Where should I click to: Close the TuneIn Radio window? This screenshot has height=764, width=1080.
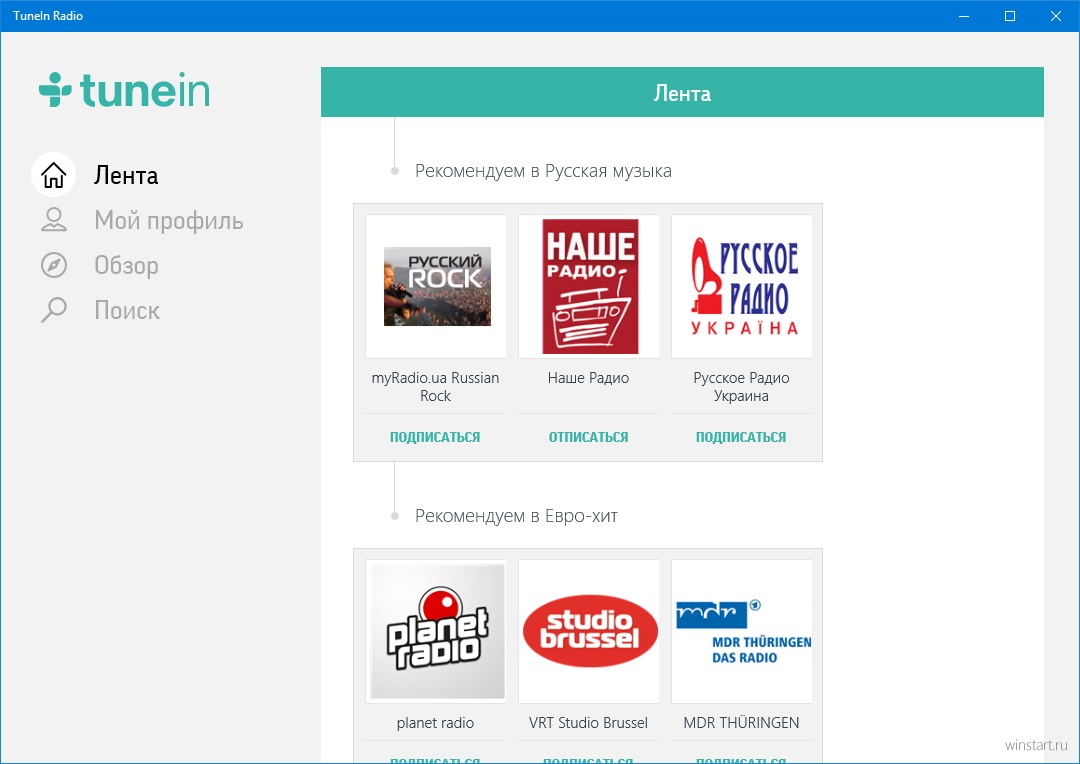click(1056, 16)
